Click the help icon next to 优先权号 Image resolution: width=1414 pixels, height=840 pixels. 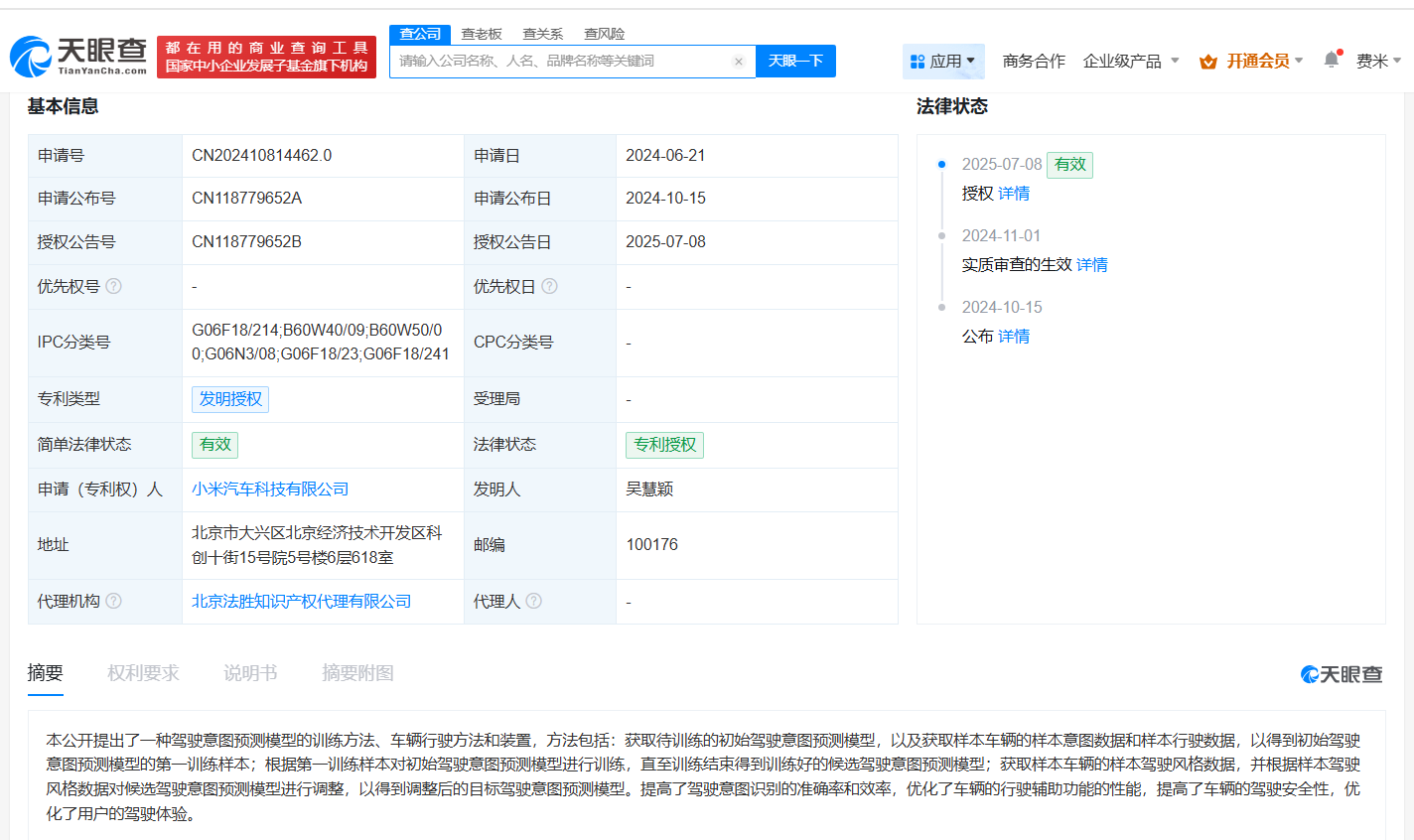point(114,286)
